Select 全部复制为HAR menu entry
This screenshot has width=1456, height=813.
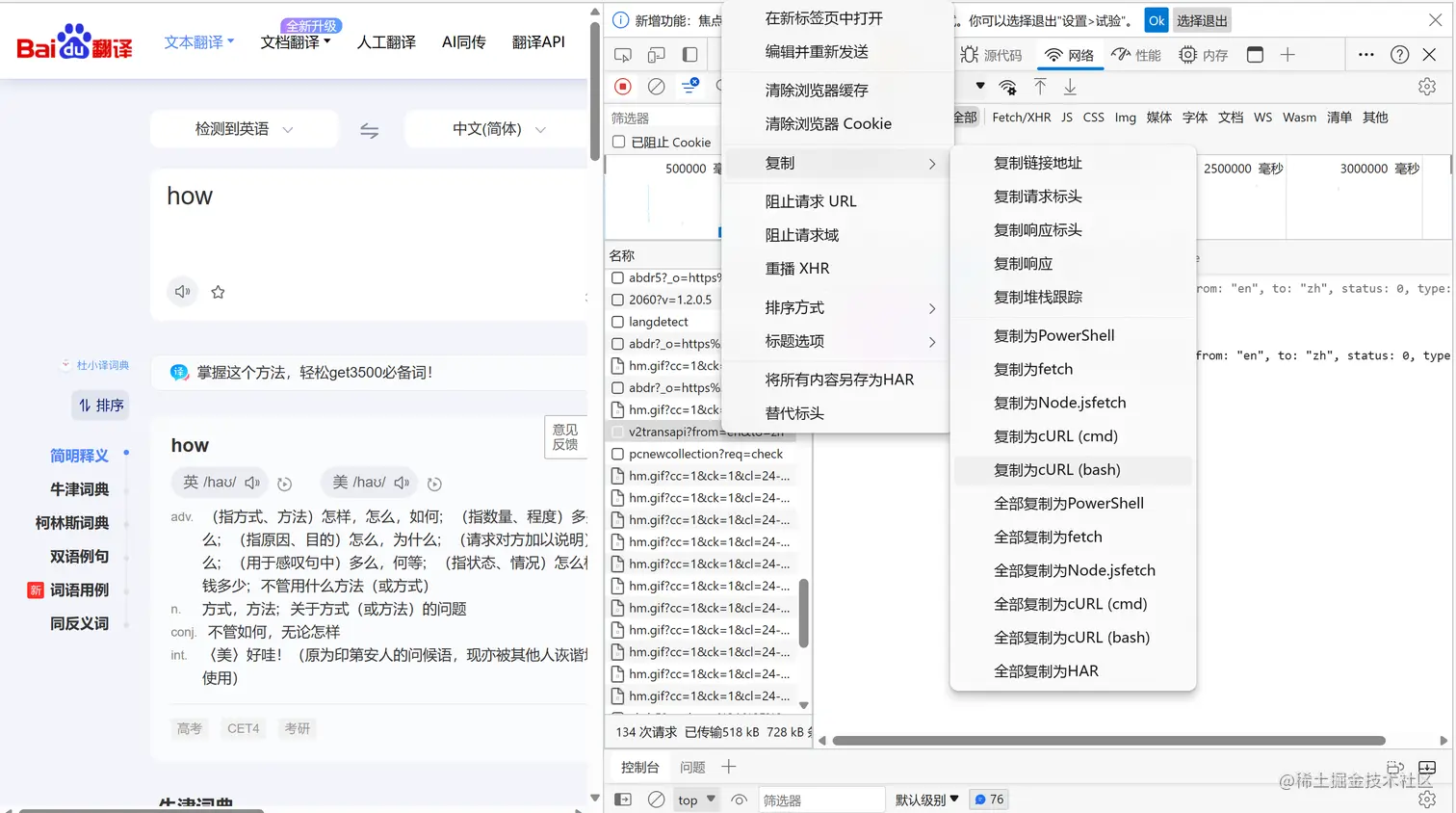pos(1073,671)
